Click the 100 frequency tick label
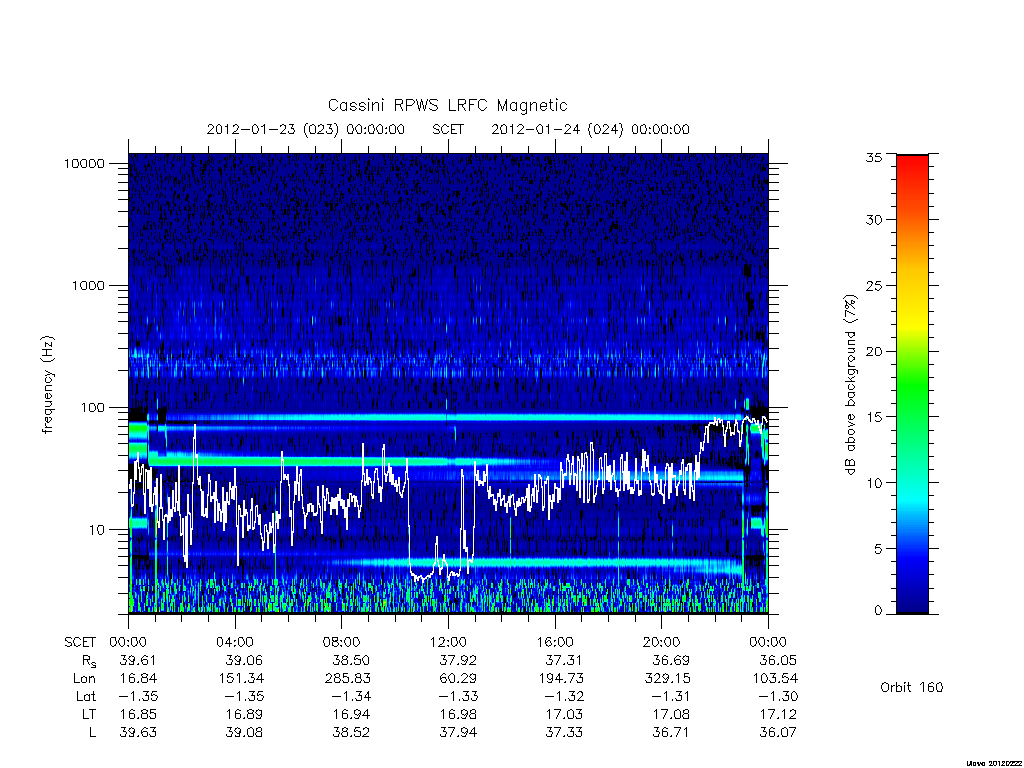 click(92, 408)
